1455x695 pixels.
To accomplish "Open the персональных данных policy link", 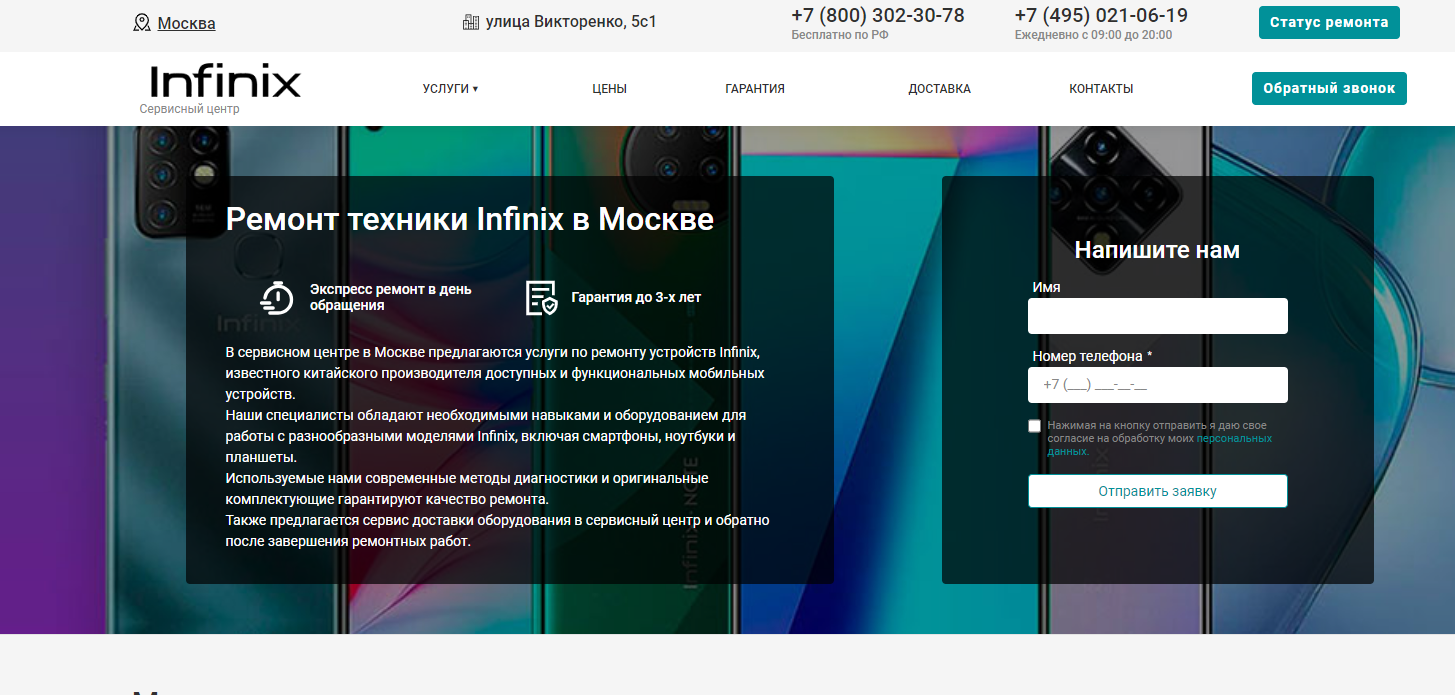I will pos(1234,439).
